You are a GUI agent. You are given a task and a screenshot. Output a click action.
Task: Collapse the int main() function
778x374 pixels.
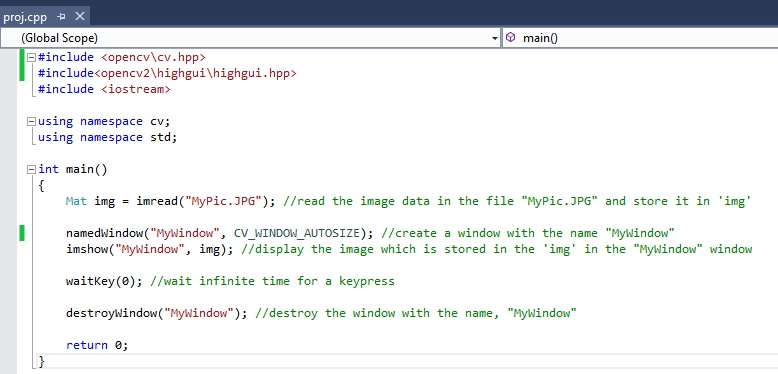point(32,170)
